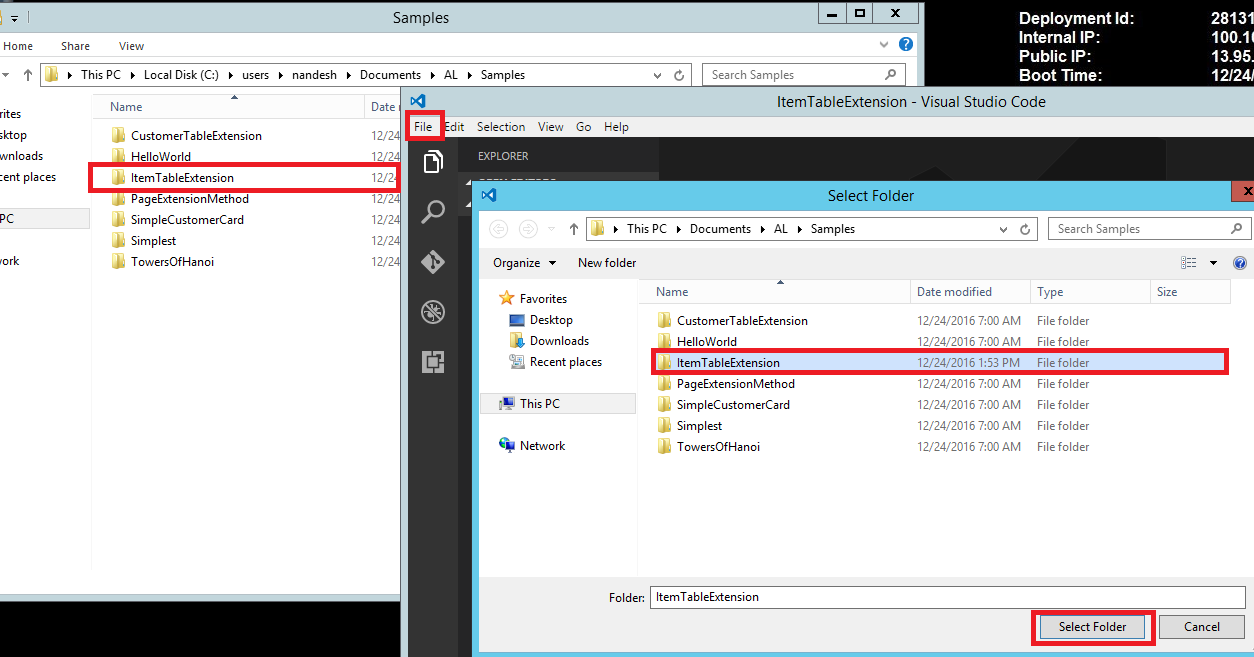The width and height of the screenshot is (1254, 657).
Task: Sort by Size column in dialog
Action: (1191, 292)
